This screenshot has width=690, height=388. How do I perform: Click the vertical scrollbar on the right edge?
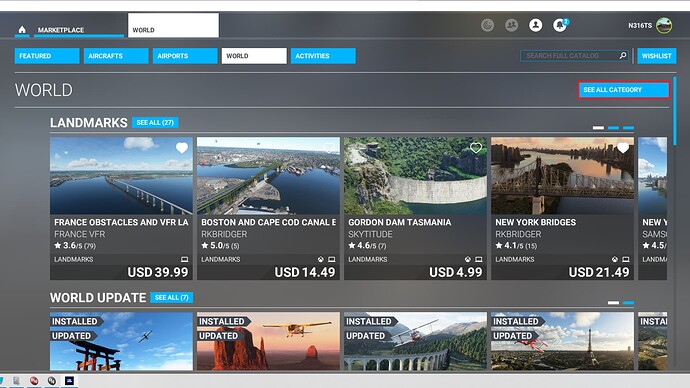675,111
